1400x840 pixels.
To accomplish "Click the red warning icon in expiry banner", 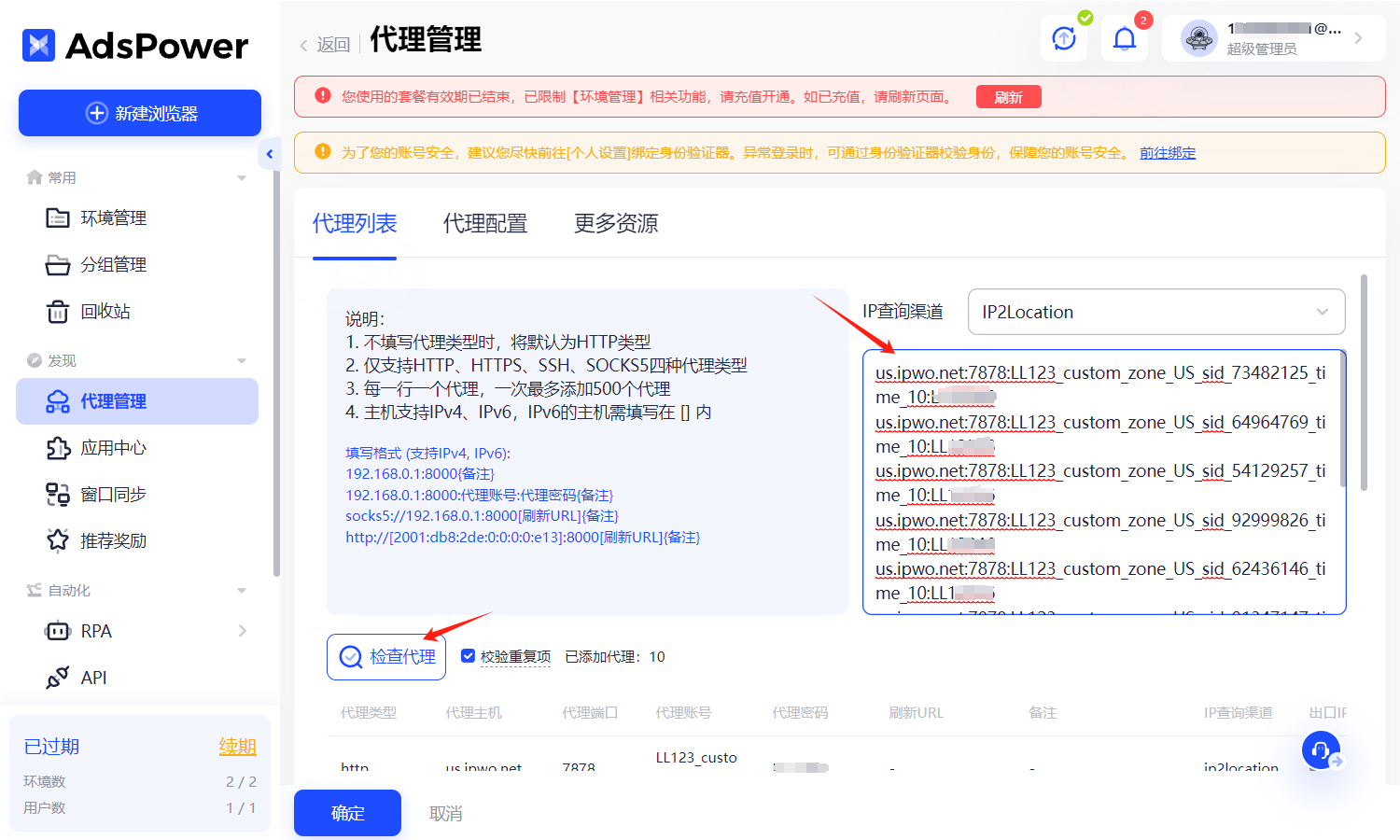I will pyautogui.click(x=323, y=96).
